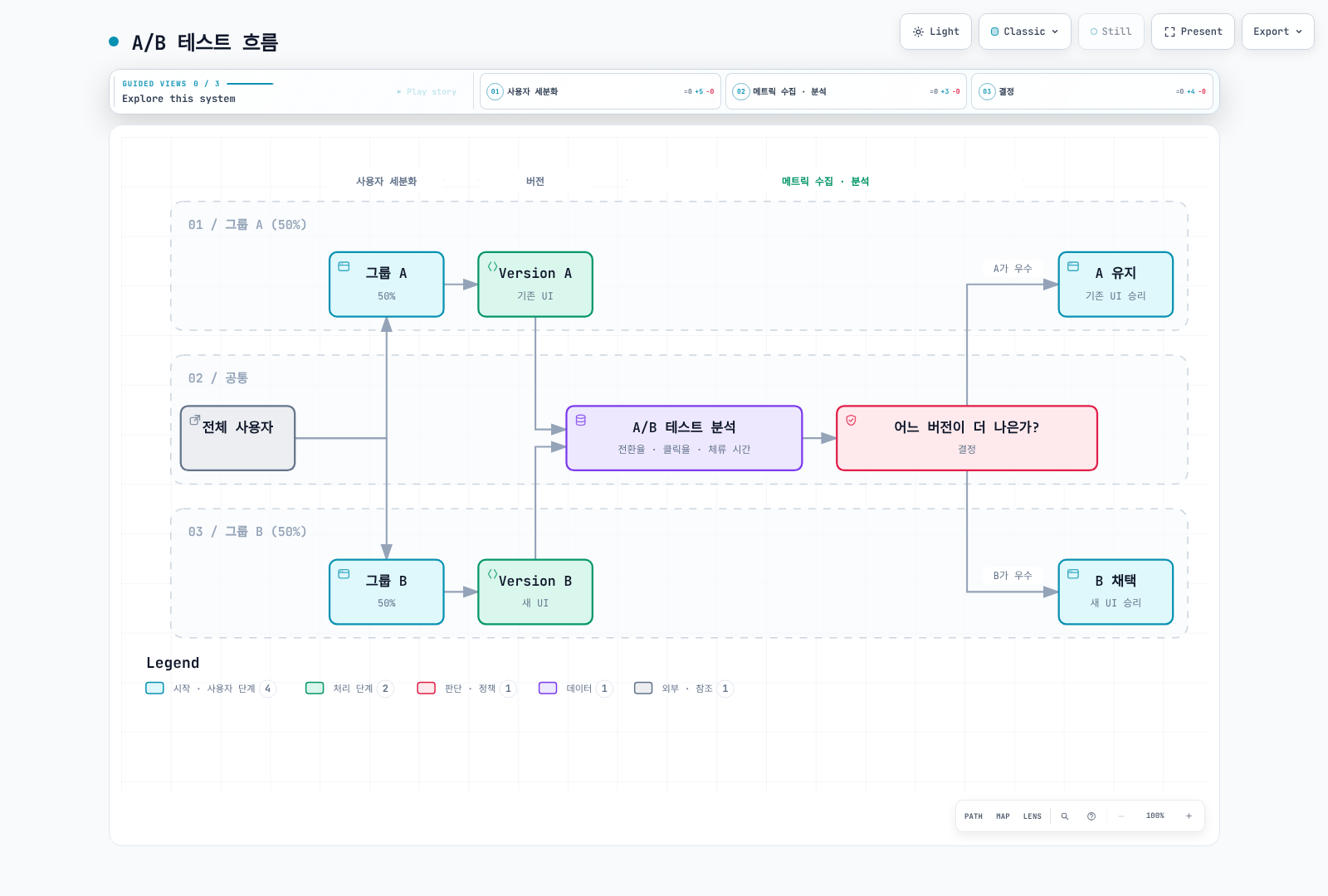Switch to LENS mode
This screenshot has height=896, width=1328.
click(x=1033, y=816)
